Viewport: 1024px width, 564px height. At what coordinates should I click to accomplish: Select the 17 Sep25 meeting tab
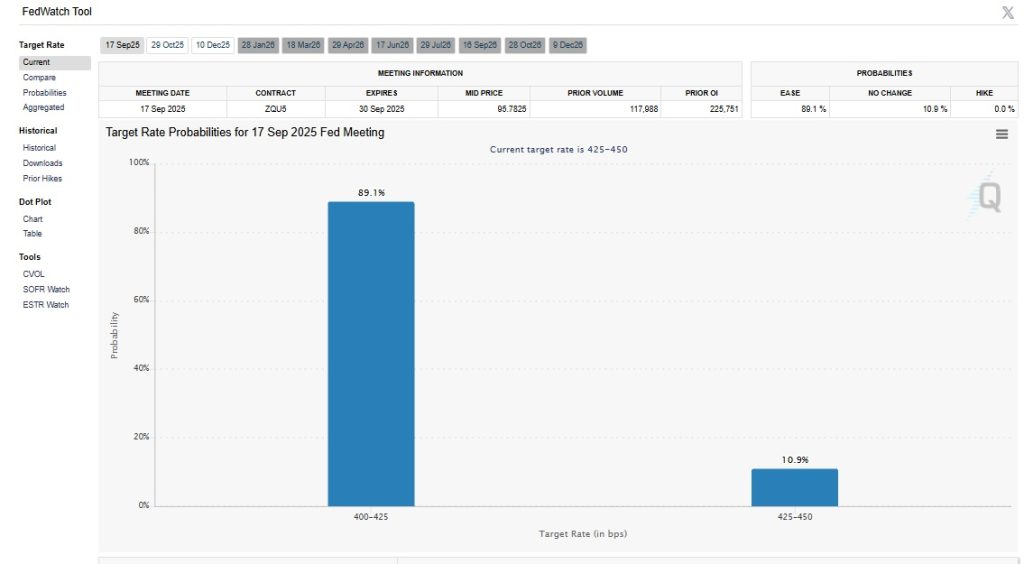122,45
